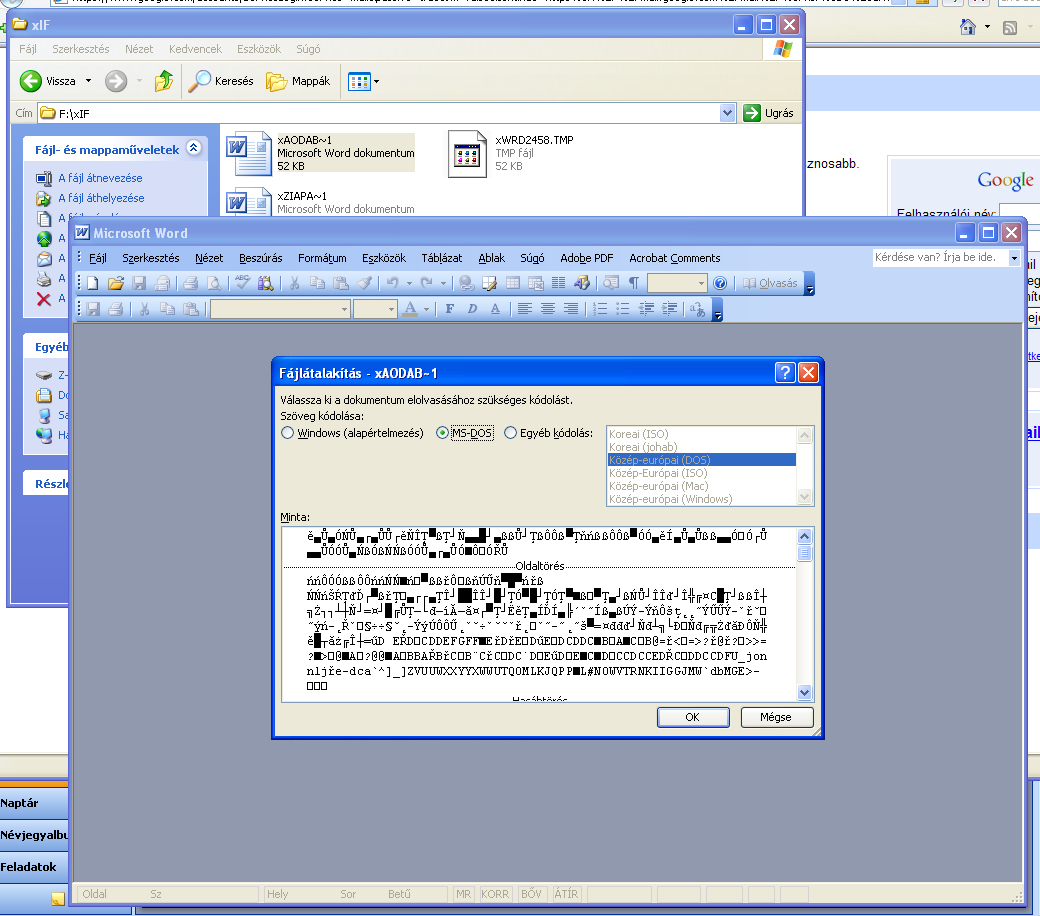Click the blue Word Help question icon

[x=720, y=283]
